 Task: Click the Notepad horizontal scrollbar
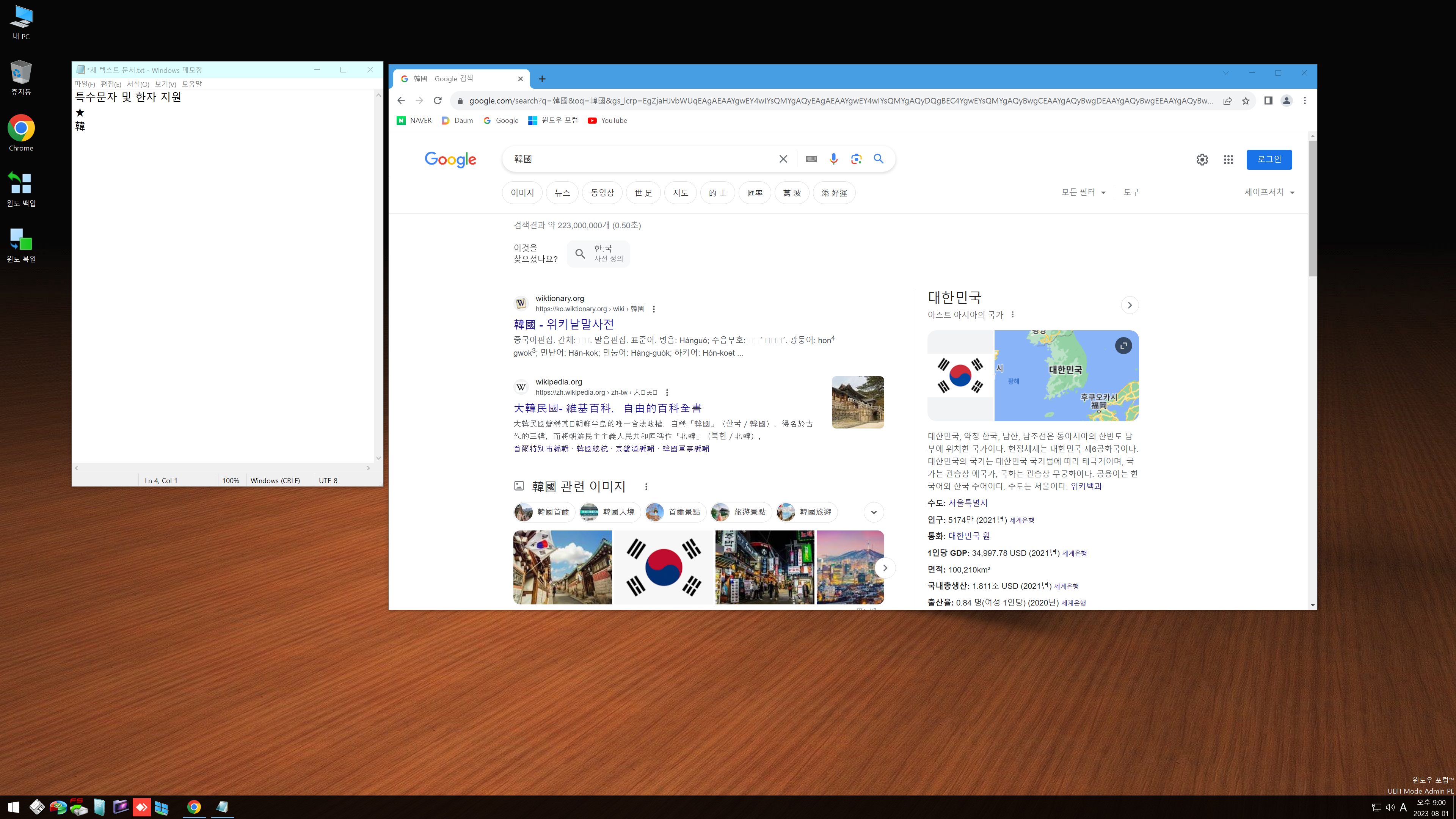coord(222,468)
